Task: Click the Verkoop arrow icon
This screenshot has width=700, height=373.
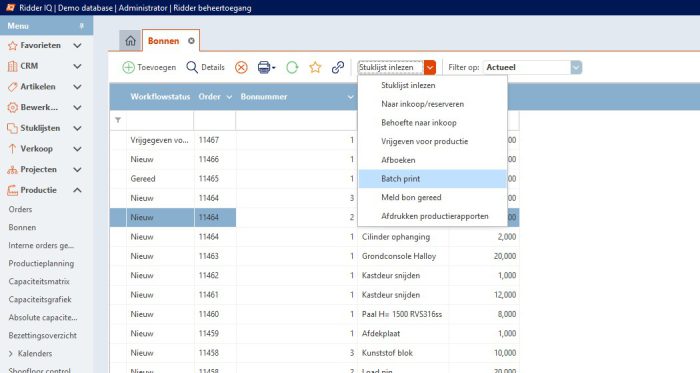Action: point(12,149)
